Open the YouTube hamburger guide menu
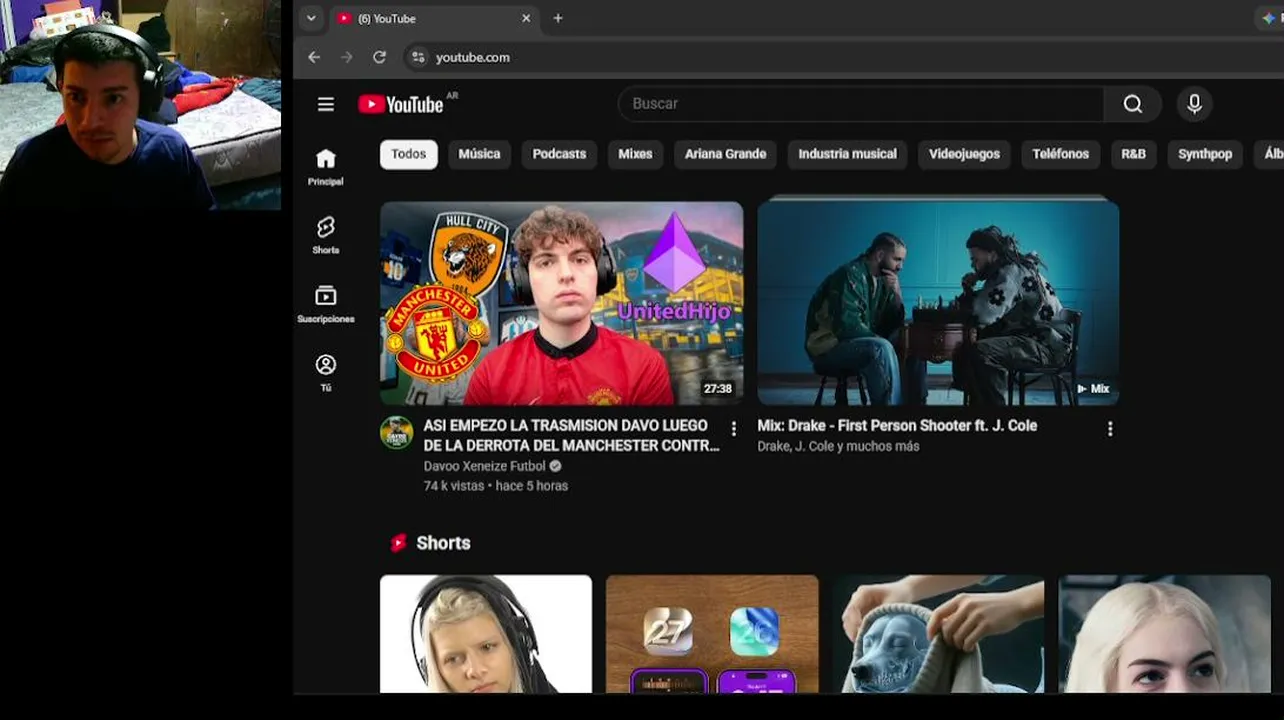This screenshot has height=720, width=1284. [325, 104]
